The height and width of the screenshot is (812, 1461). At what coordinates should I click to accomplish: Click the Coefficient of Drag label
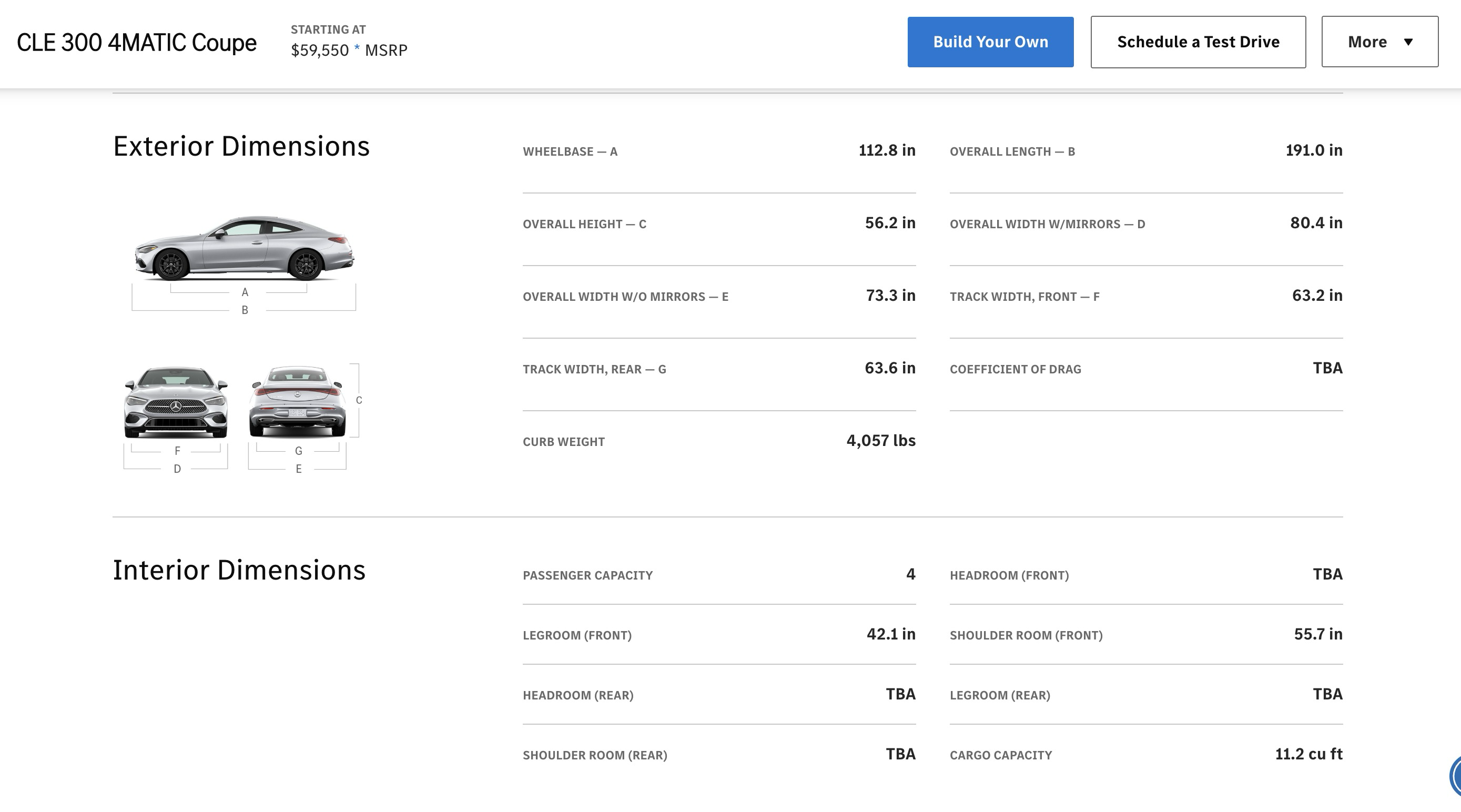(x=1014, y=369)
